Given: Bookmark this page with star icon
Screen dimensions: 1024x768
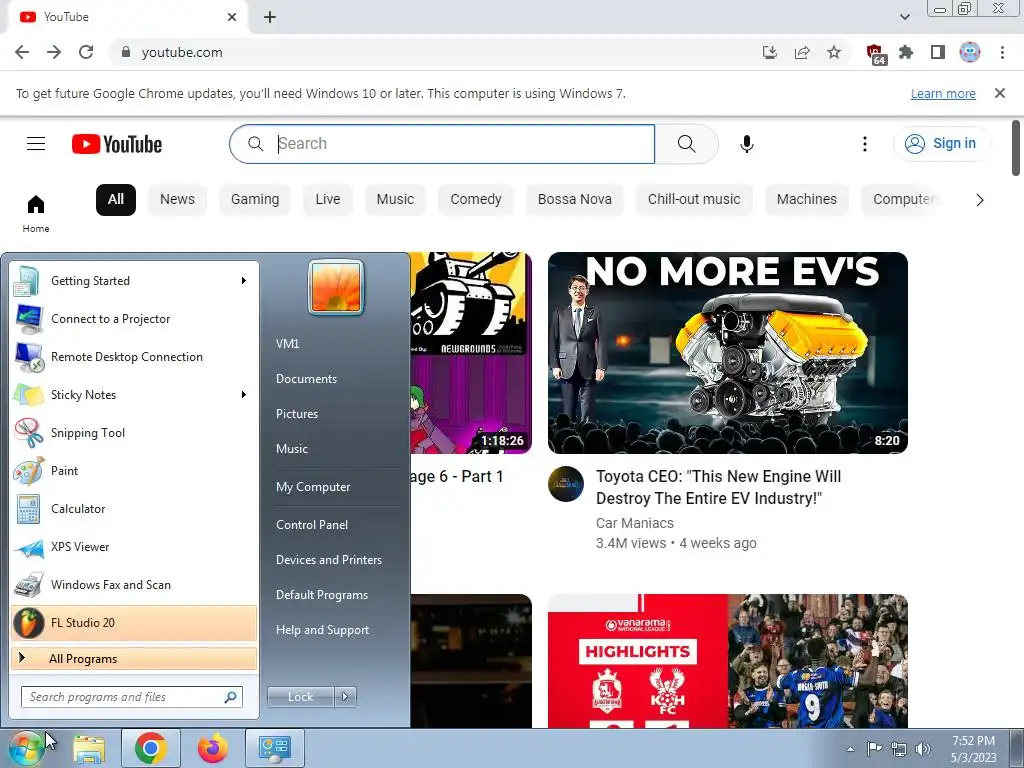Looking at the screenshot, I should (834, 52).
